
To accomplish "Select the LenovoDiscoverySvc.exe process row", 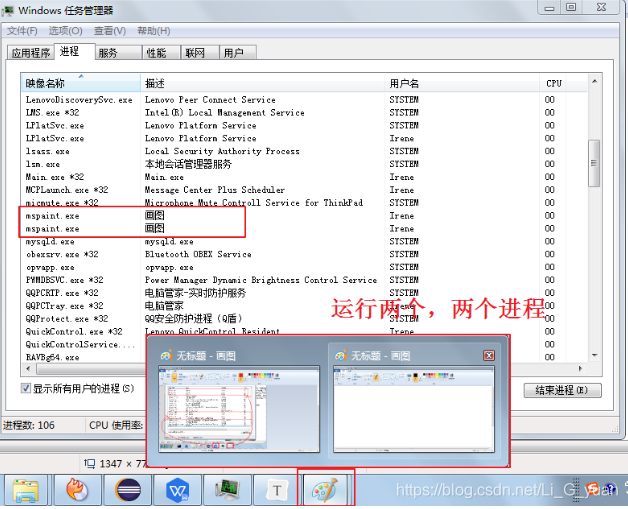I will tap(304, 100).
